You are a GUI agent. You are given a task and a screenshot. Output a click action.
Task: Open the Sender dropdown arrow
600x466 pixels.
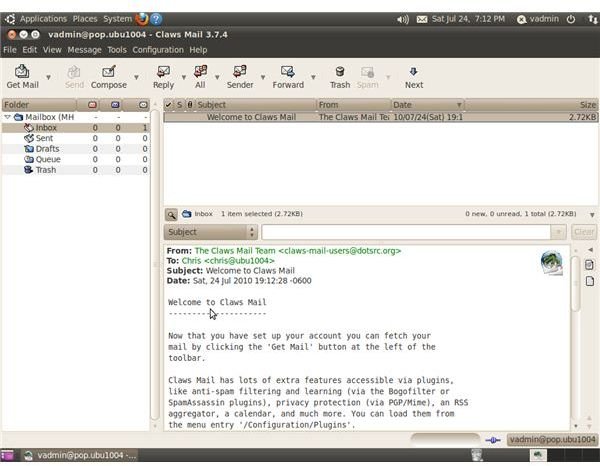pyautogui.click(x=263, y=77)
